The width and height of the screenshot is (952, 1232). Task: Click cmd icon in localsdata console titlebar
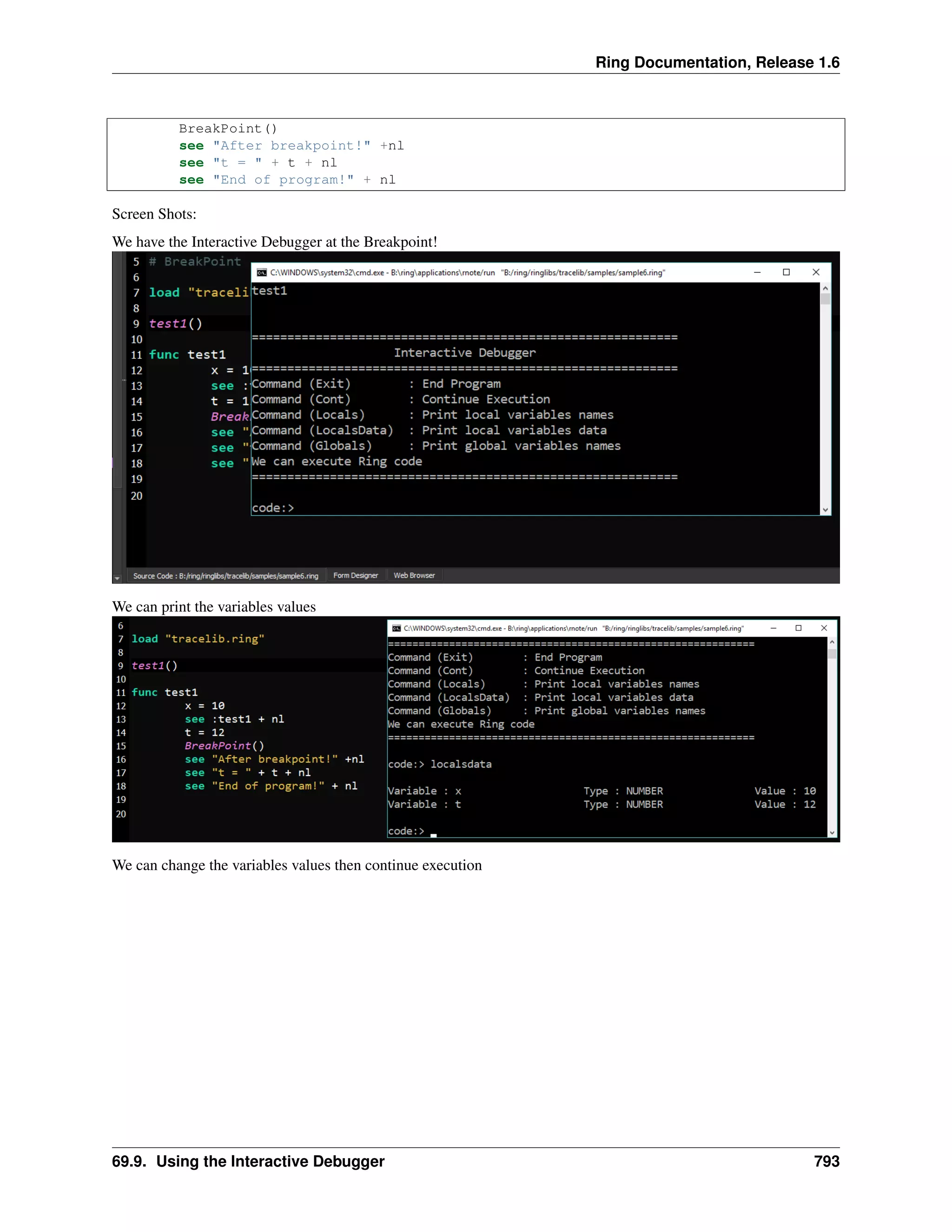(397, 628)
